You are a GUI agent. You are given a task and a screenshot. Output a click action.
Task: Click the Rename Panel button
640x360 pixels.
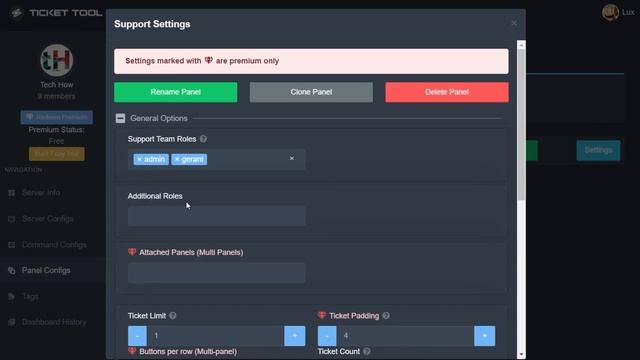(176, 92)
